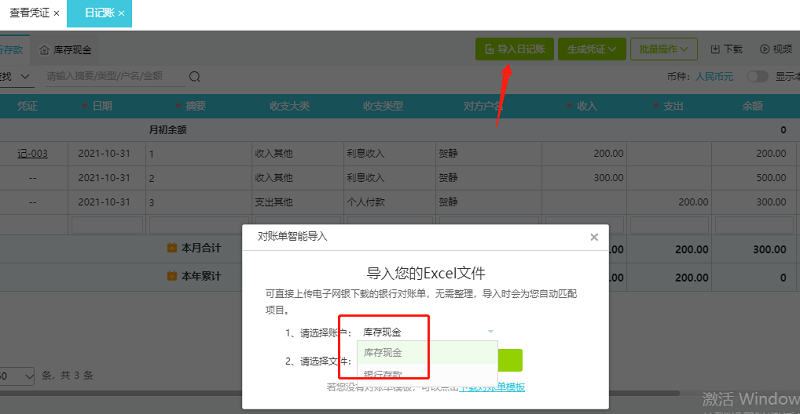Click the 余额 column header
Screen dimensions: 800x414
pyautogui.click(x=753, y=106)
